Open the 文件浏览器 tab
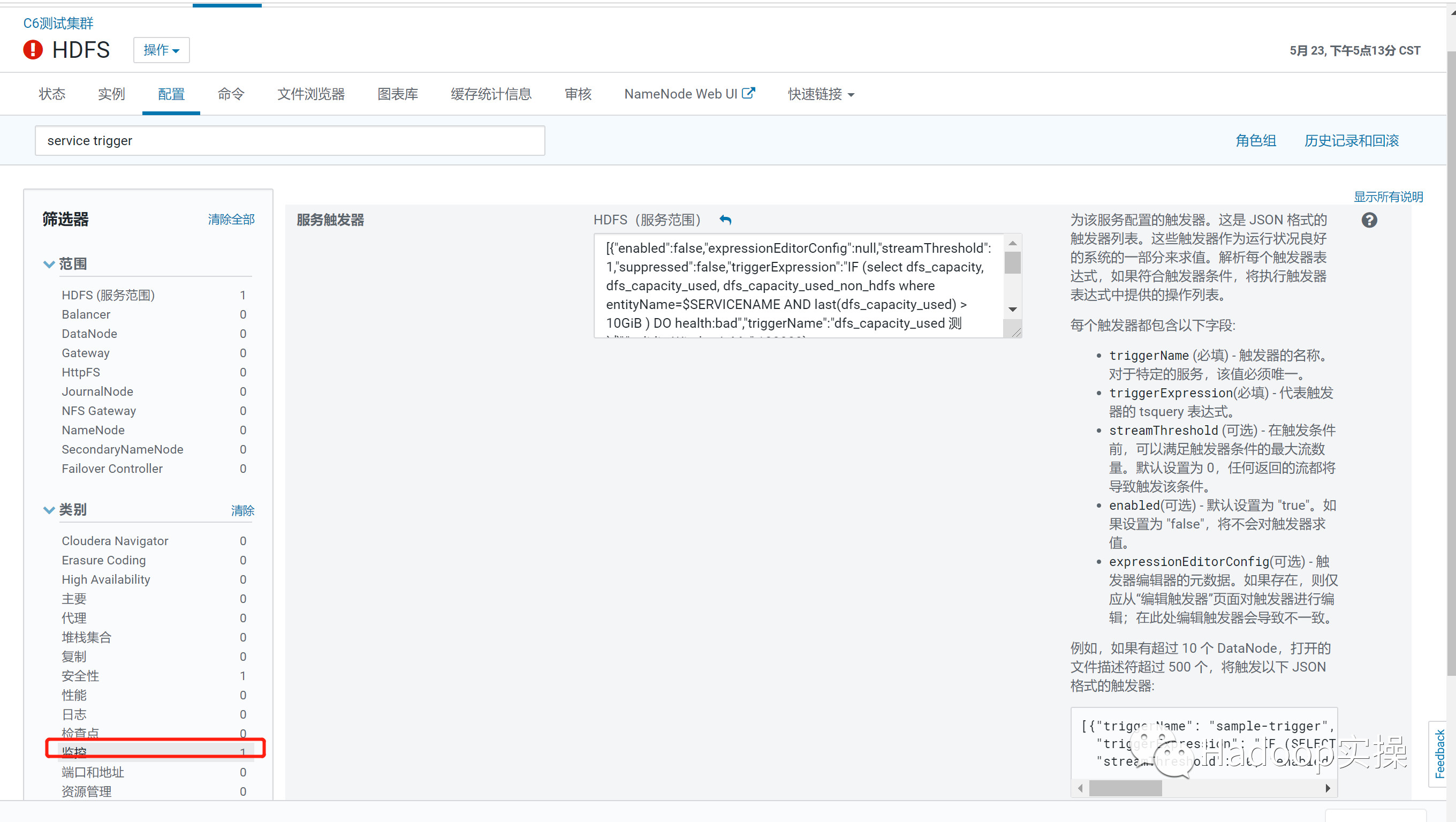Screen dimensions: 1456x822 pyautogui.click(x=311, y=94)
